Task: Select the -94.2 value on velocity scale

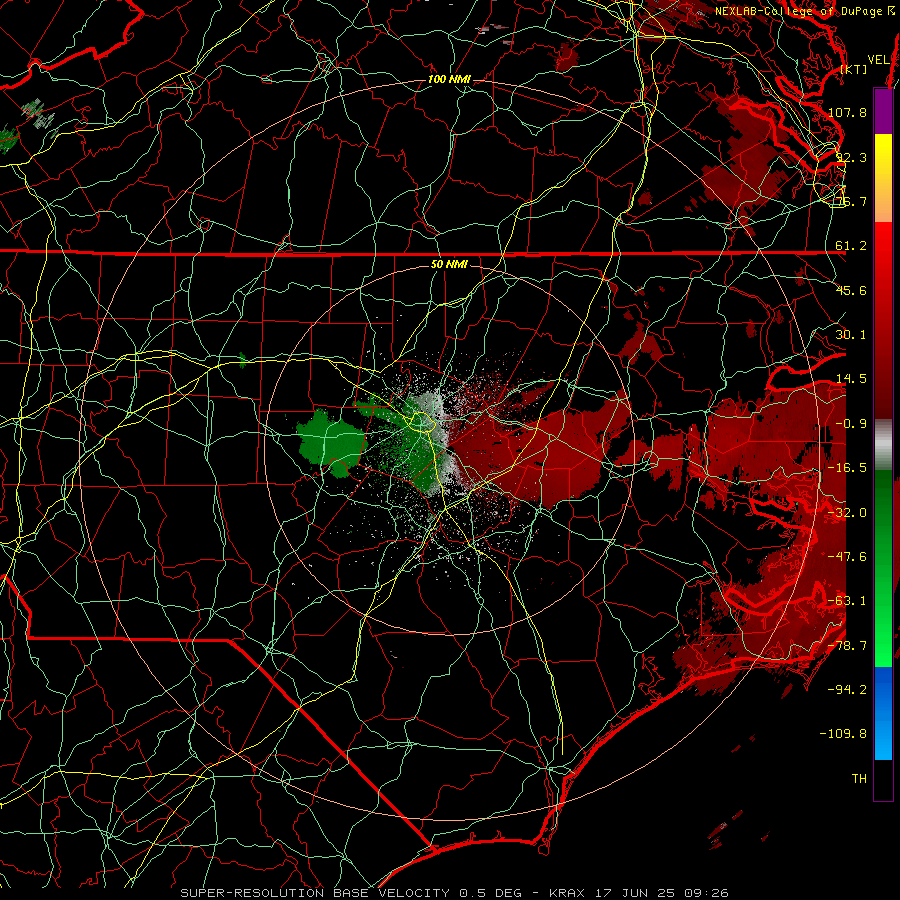Action: (847, 690)
